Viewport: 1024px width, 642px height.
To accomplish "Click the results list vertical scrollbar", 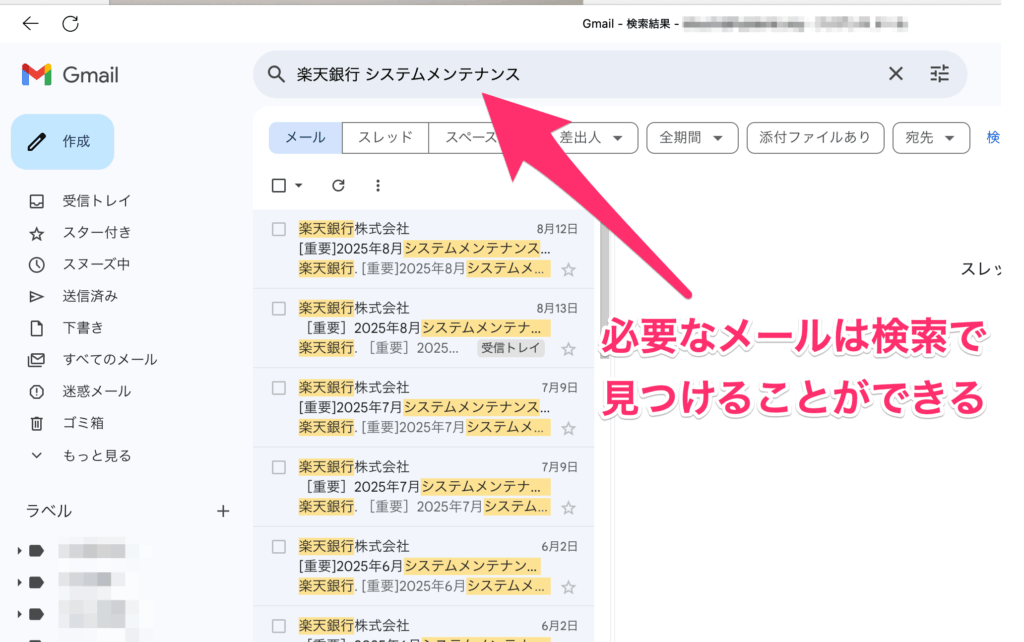I will click(604, 291).
